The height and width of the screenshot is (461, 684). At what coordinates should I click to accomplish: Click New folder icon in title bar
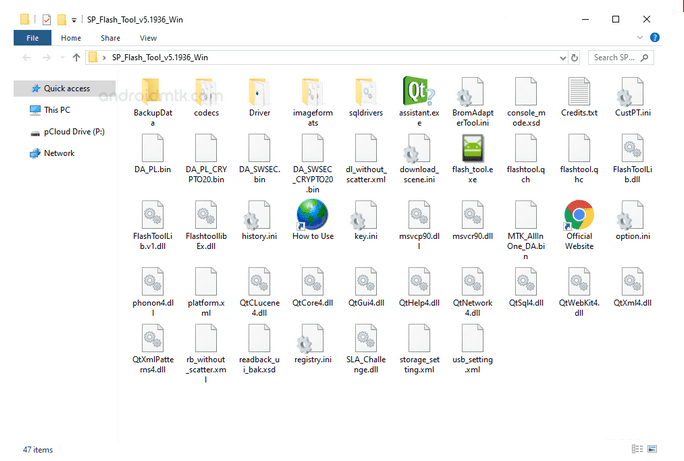(x=62, y=20)
